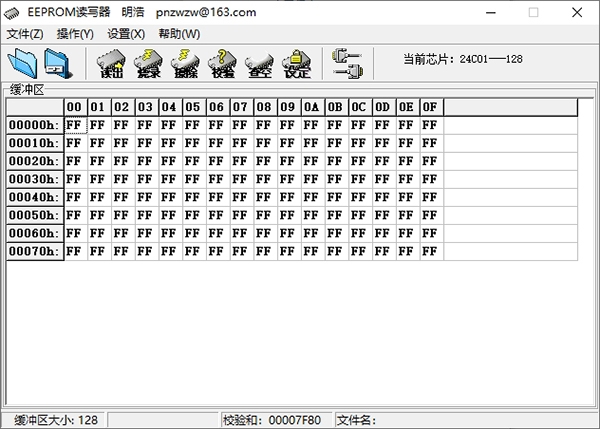Select FF cell at row 00000h column 0F
Image resolution: width=600 pixels, height=429 pixels.
click(x=431, y=125)
